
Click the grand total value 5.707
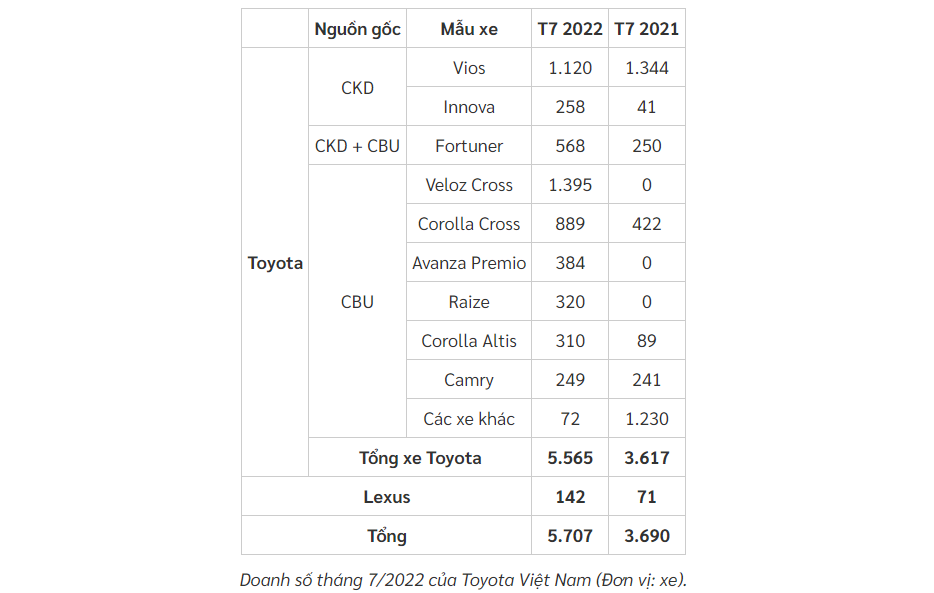tap(570, 536)
